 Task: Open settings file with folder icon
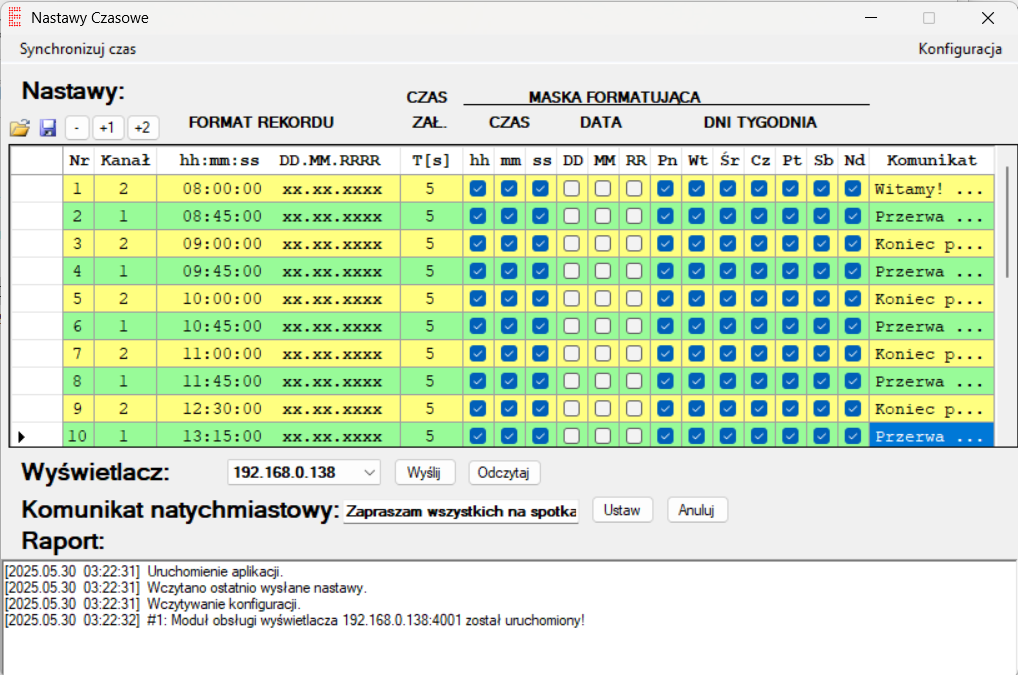[x=19, y=127]
